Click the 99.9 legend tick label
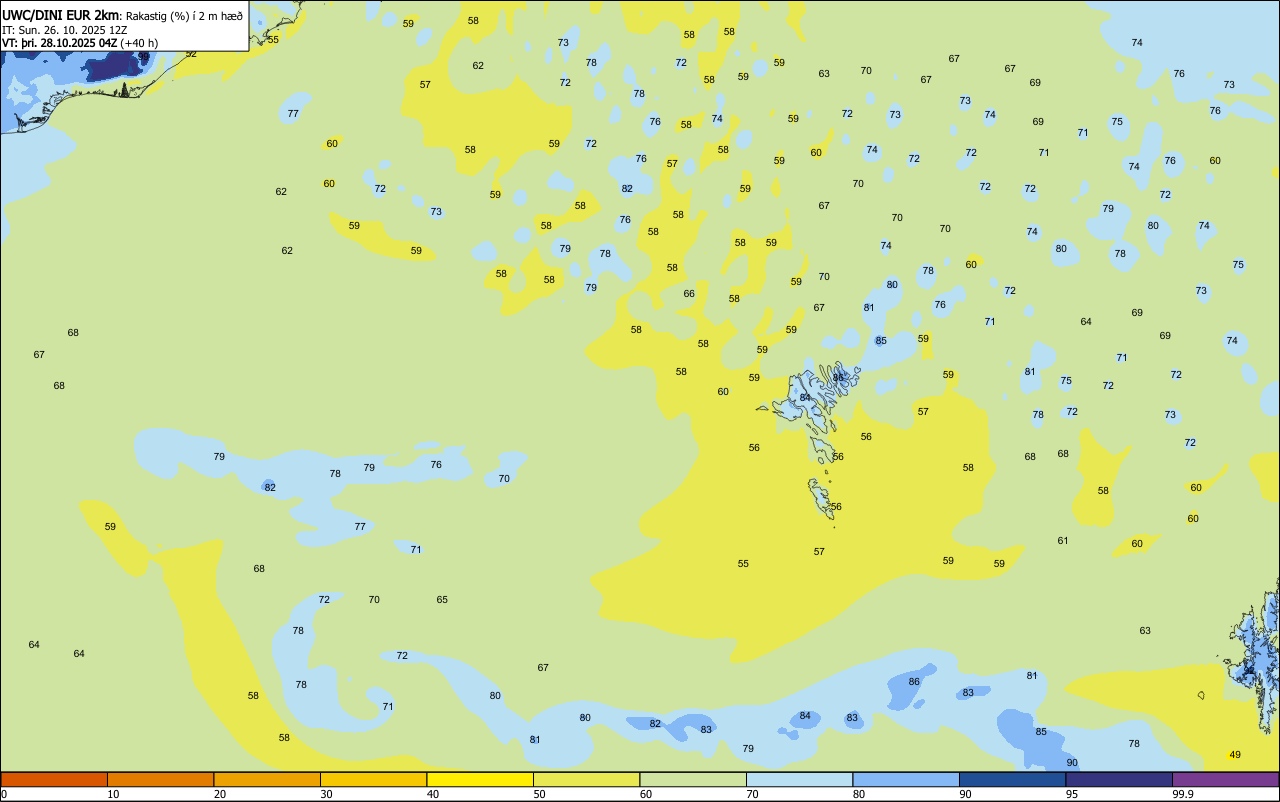Viewport: 1280px width, 802px height. (1183, 794)
